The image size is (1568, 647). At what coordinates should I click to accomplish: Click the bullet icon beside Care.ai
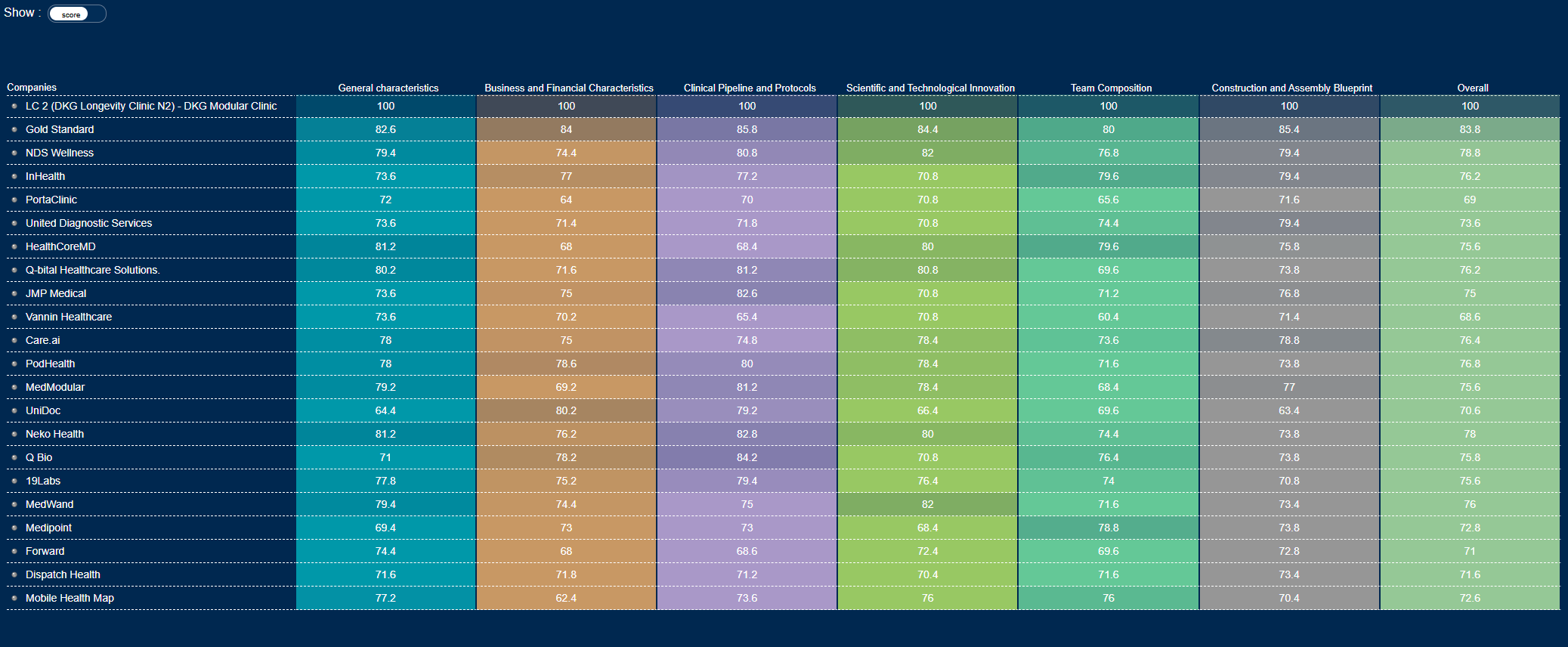(14, 341)
